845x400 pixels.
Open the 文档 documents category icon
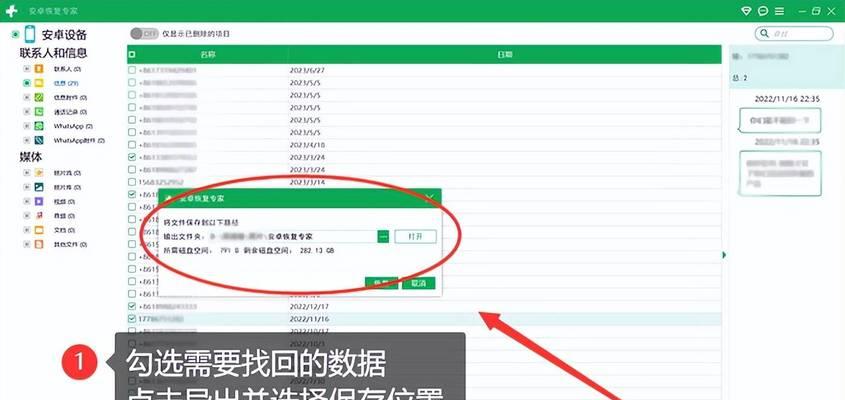[39, 230]
